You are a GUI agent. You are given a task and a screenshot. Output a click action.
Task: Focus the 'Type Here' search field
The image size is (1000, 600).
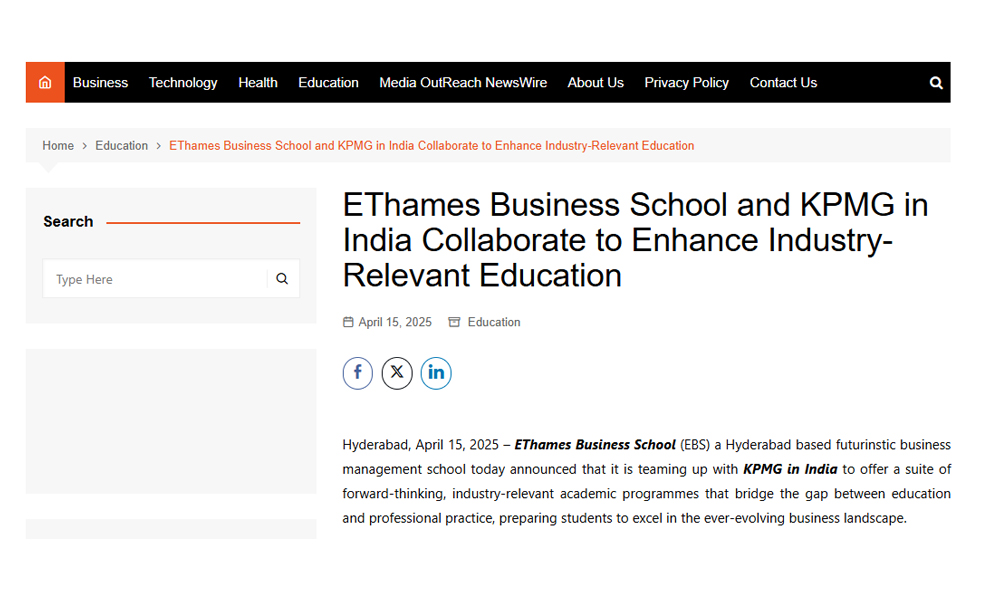155,279
